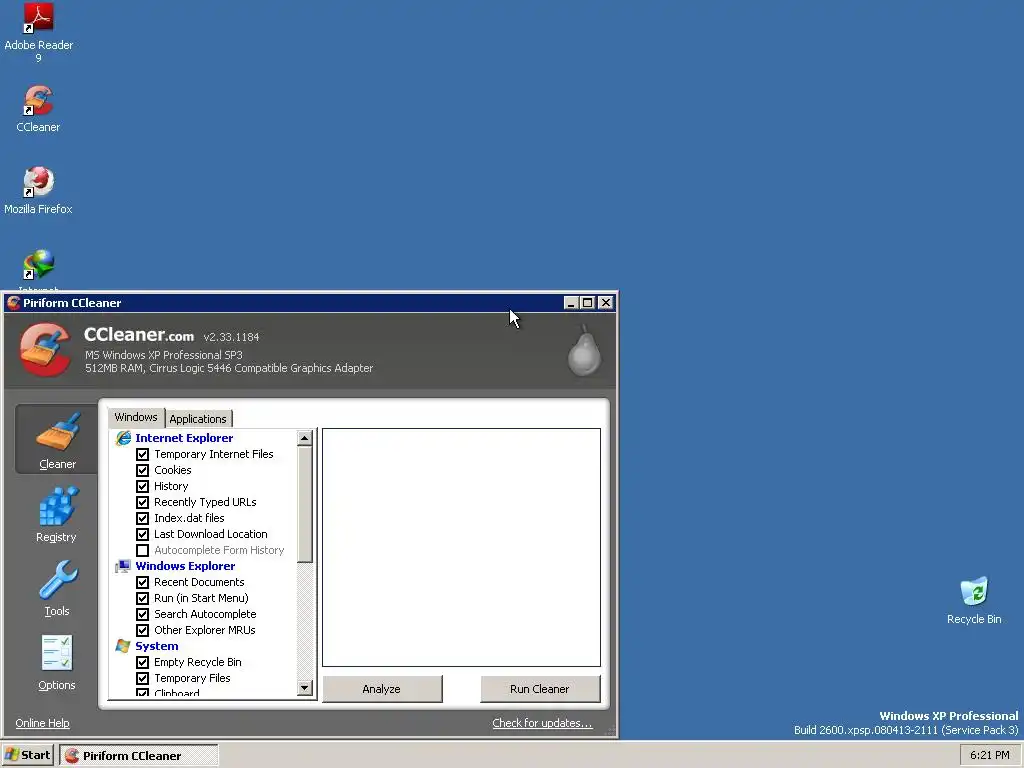Click the MS Windows XP Professional SP3 text
The height and width of the screenshot is (768, 1024).
click(x=164, y=355)
